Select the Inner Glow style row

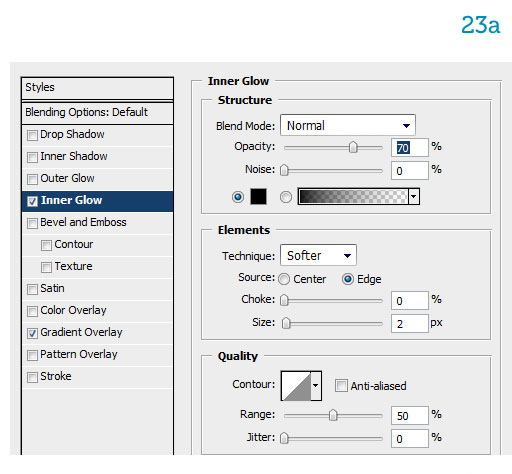[97, 201]
